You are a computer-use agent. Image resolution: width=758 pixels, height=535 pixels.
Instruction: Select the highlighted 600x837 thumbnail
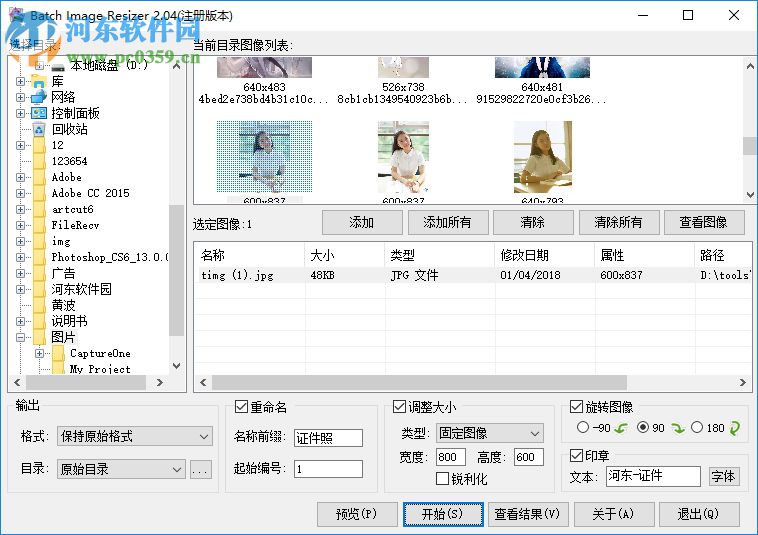pyautogui.click(x=264, y=157)
